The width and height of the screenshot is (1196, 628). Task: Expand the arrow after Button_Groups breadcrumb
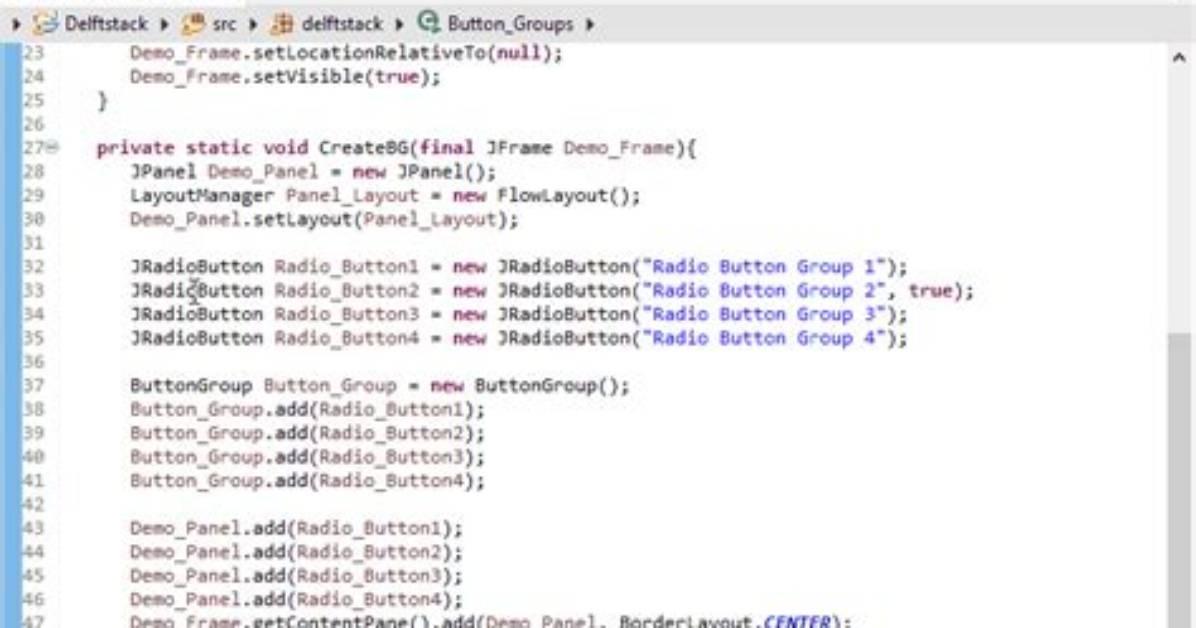coord(590,24)
